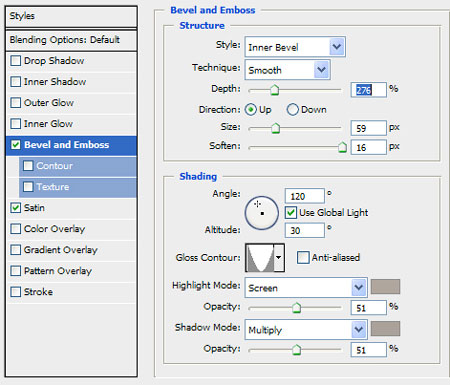Viewport: 450px width, 385px height.
Task: Open the Style dropdown showing Inner Bevel
Action: pos(295,47)
